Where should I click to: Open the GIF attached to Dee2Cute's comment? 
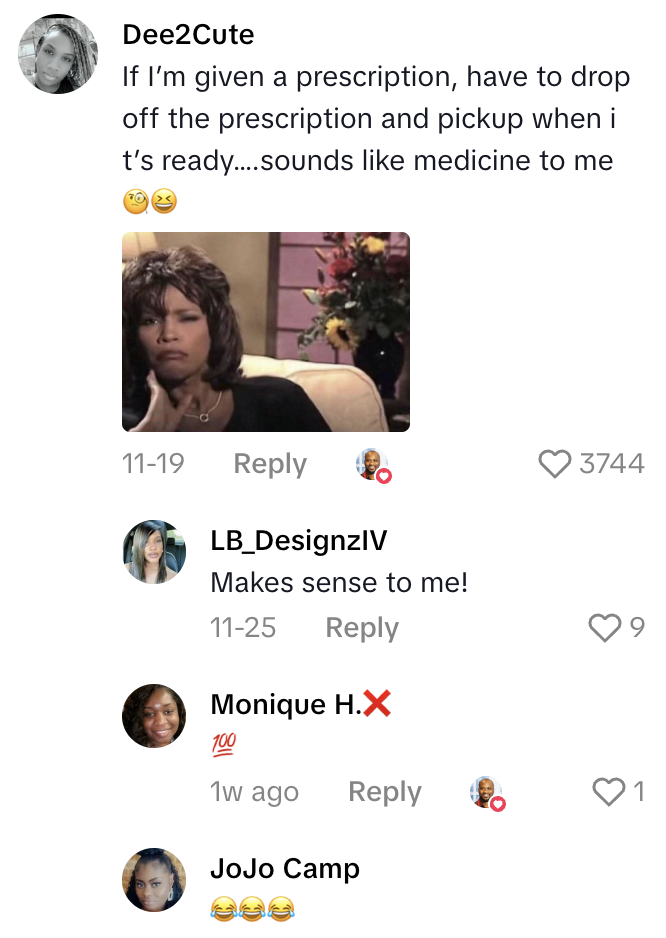click(266, 332)
